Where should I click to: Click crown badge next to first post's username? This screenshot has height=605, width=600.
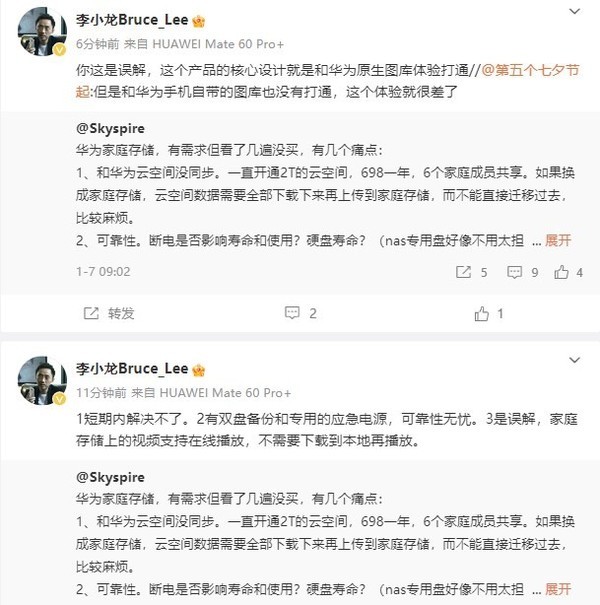click(x=198, y=20)
